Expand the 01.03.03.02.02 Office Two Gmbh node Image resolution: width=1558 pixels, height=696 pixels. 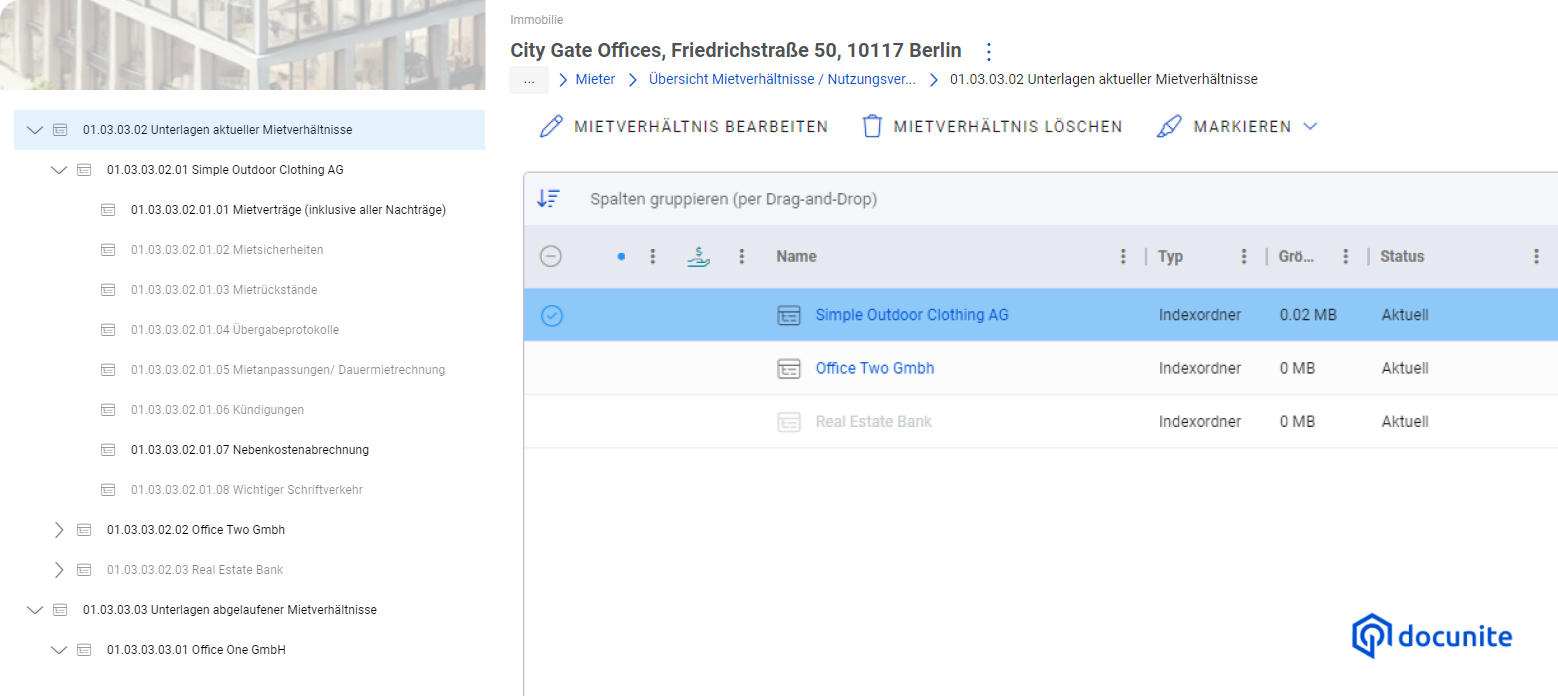59,530
